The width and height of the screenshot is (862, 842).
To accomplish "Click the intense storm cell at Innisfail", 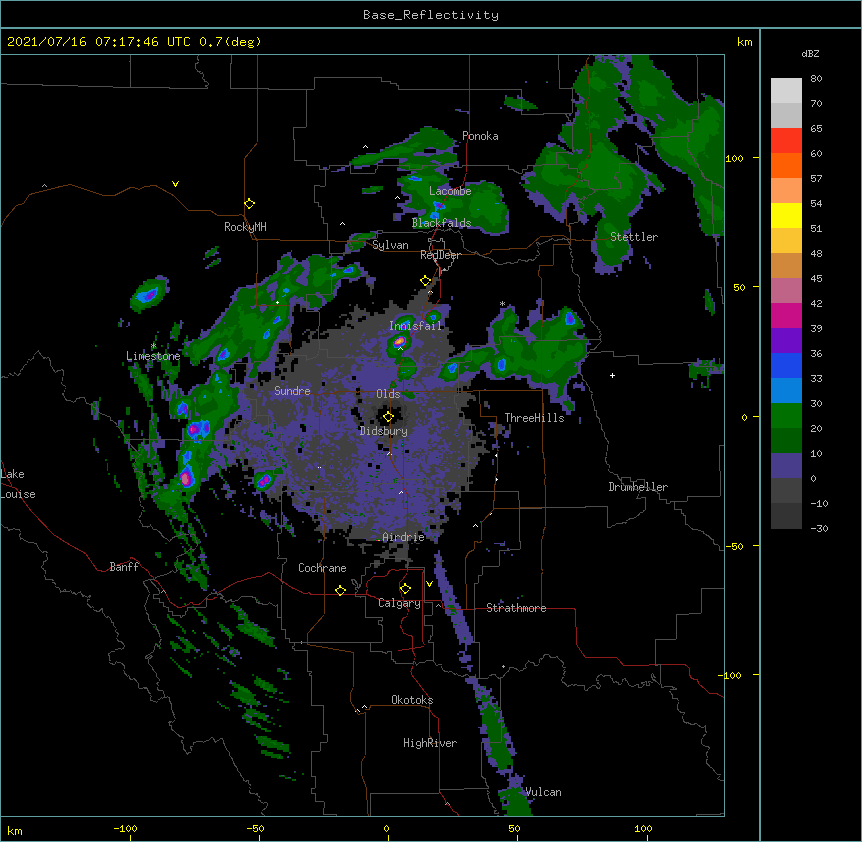I will point(399,341).
